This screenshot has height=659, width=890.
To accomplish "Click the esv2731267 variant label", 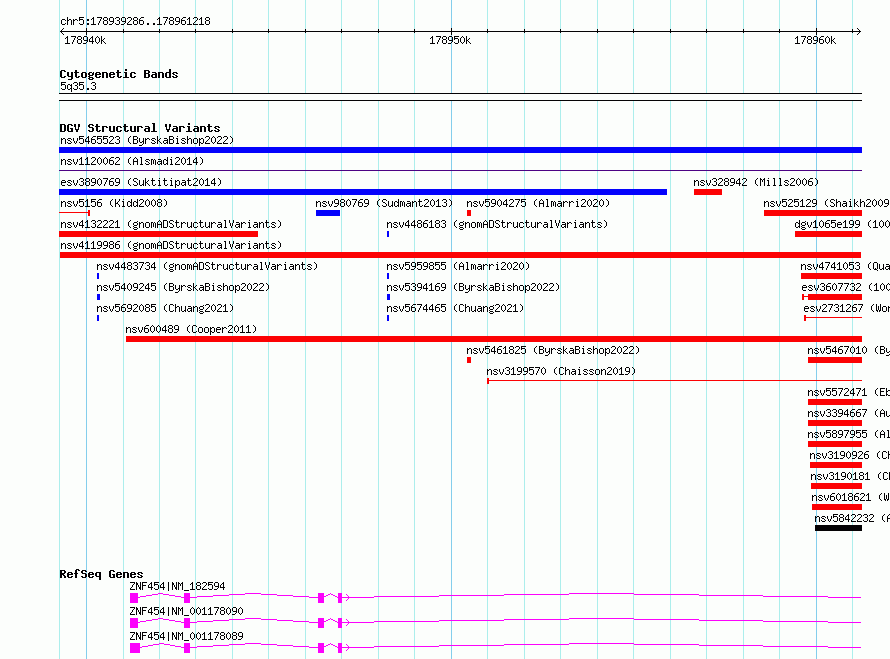I will click(847, 308).
